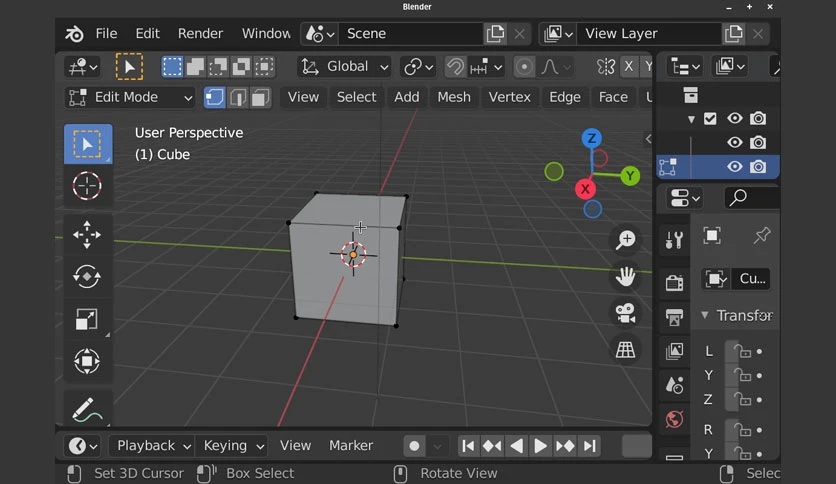Open the Mesh menu
The image size is (836, 484).
click(454, 97)
